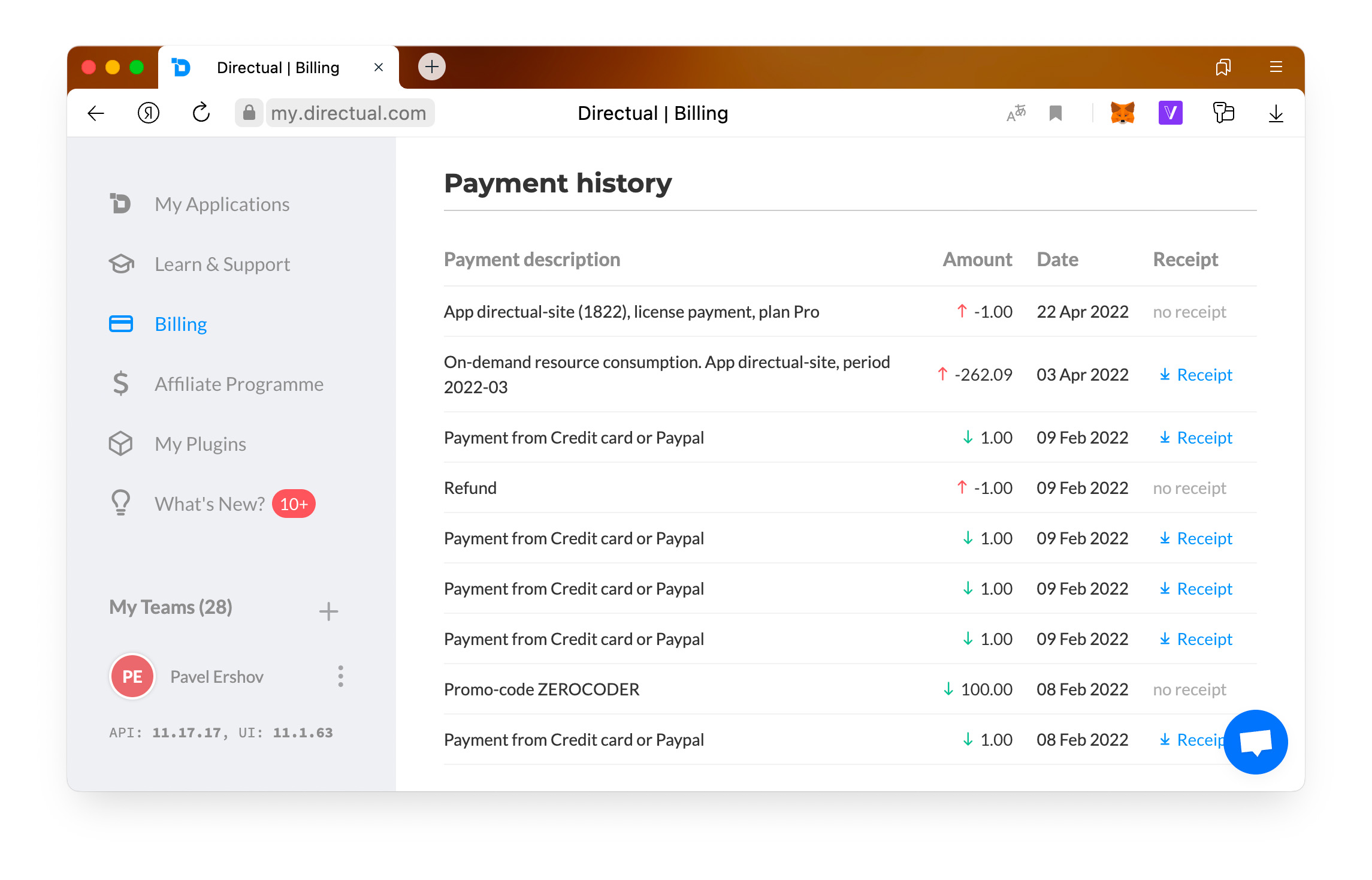Open the Affiliate Programme section
1372x880 pixels.
(238, 384)
